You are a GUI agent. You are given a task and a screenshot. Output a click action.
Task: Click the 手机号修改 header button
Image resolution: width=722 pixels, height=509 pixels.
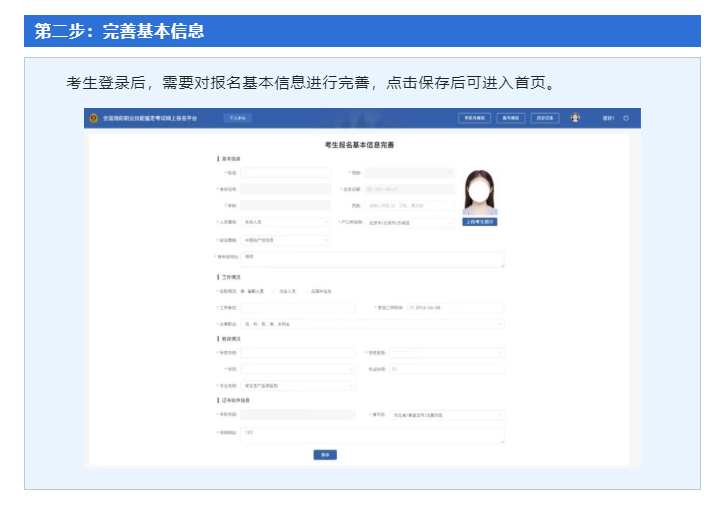473,118
